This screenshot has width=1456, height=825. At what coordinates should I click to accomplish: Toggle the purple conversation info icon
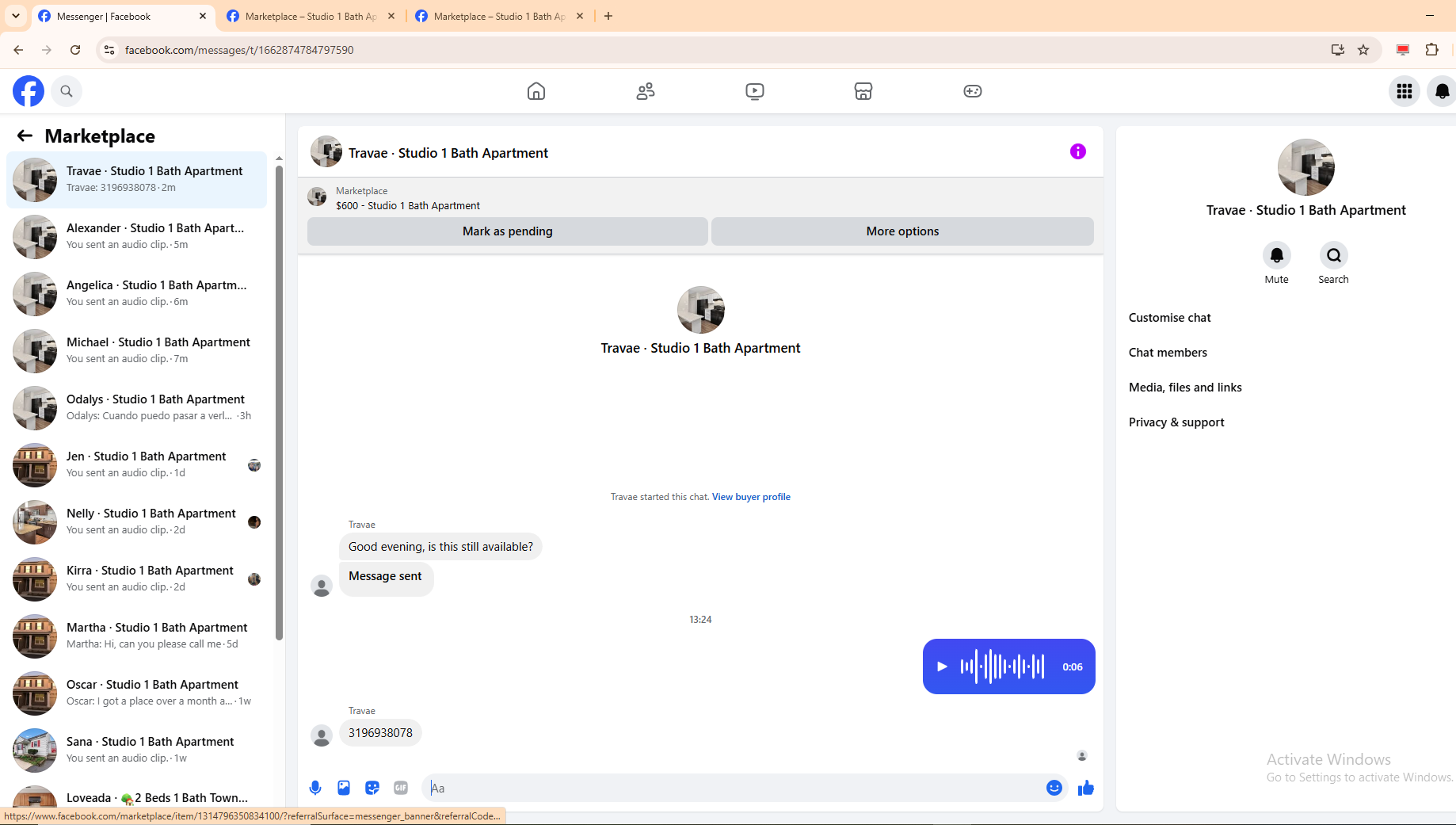coord(1078,151)
